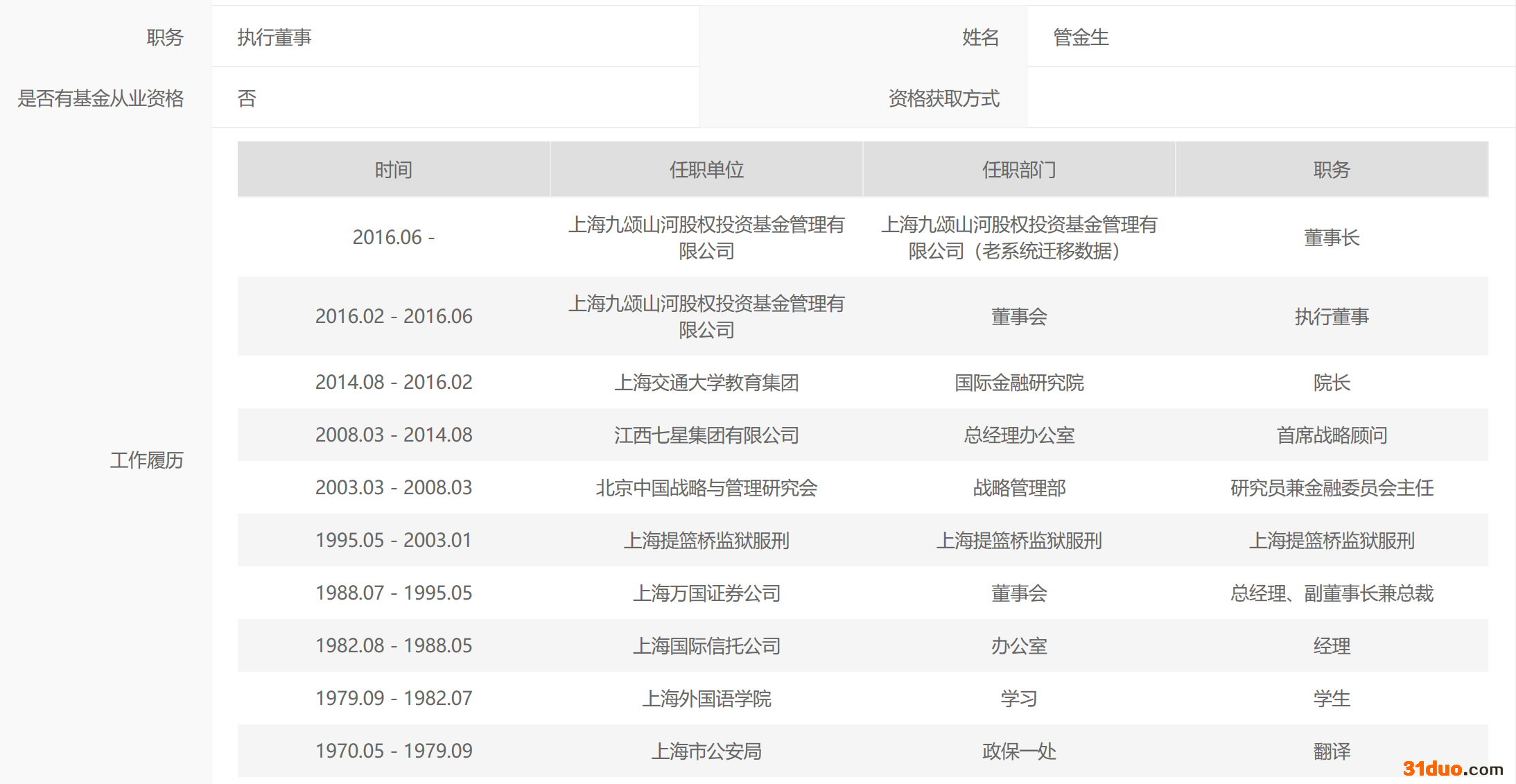Click 执行董事 in the top position field
Image resolution: width=1516 pixels, height=784 pixels.
pyautogui.click(x=275, y=37)
